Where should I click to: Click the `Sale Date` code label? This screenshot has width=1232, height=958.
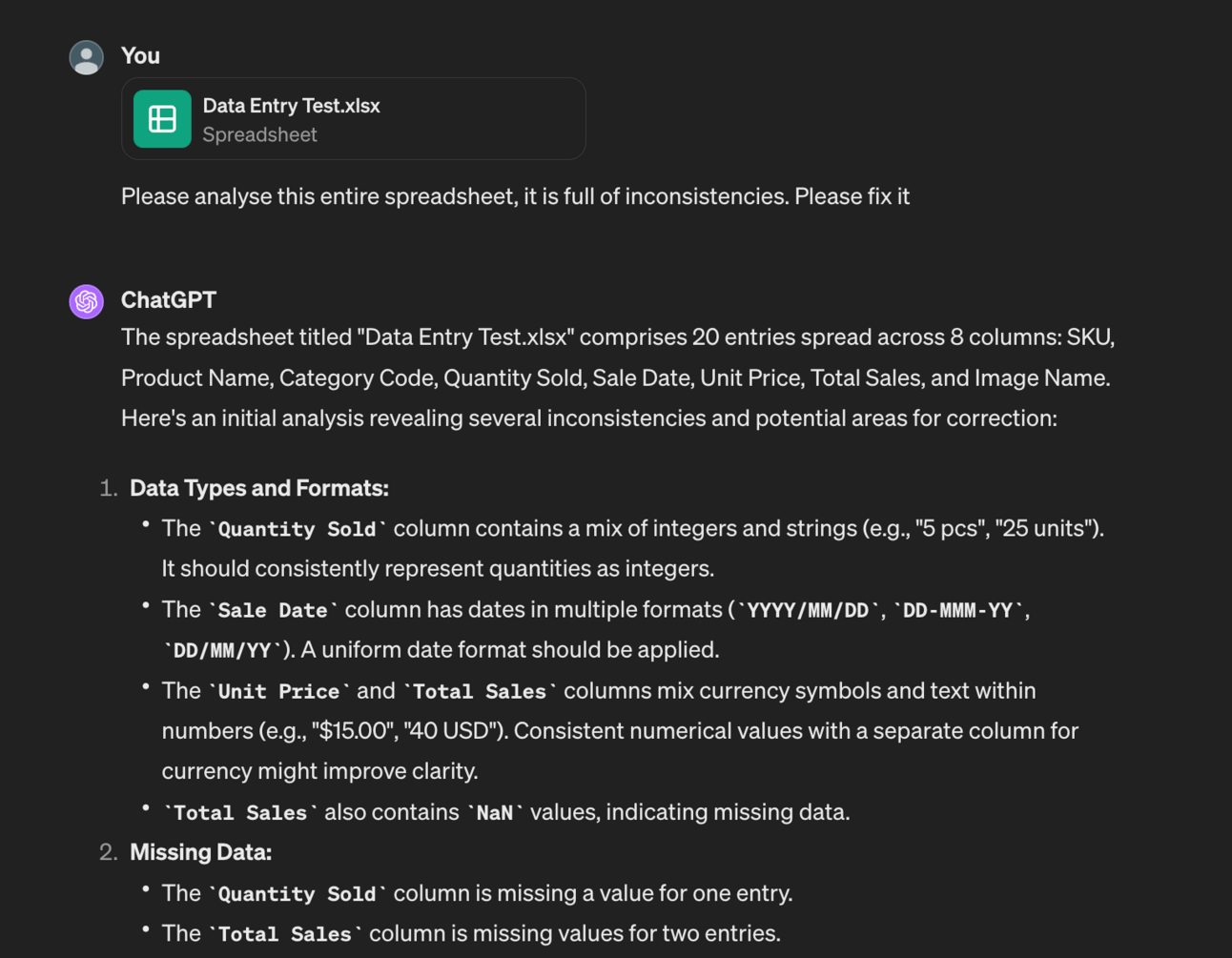(x=274, y=610)
